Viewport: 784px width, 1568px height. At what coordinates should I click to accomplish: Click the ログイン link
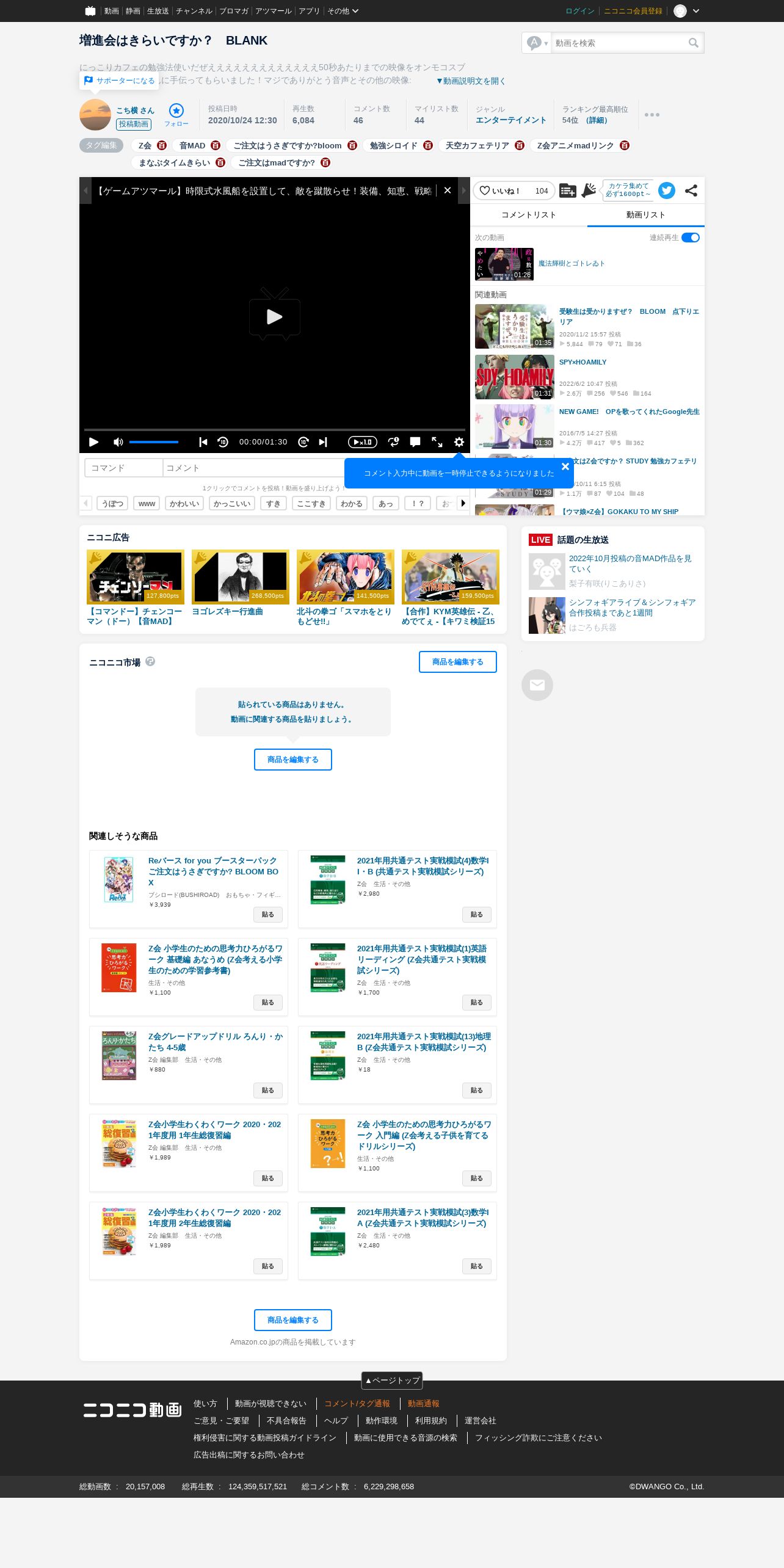(580, 11)
